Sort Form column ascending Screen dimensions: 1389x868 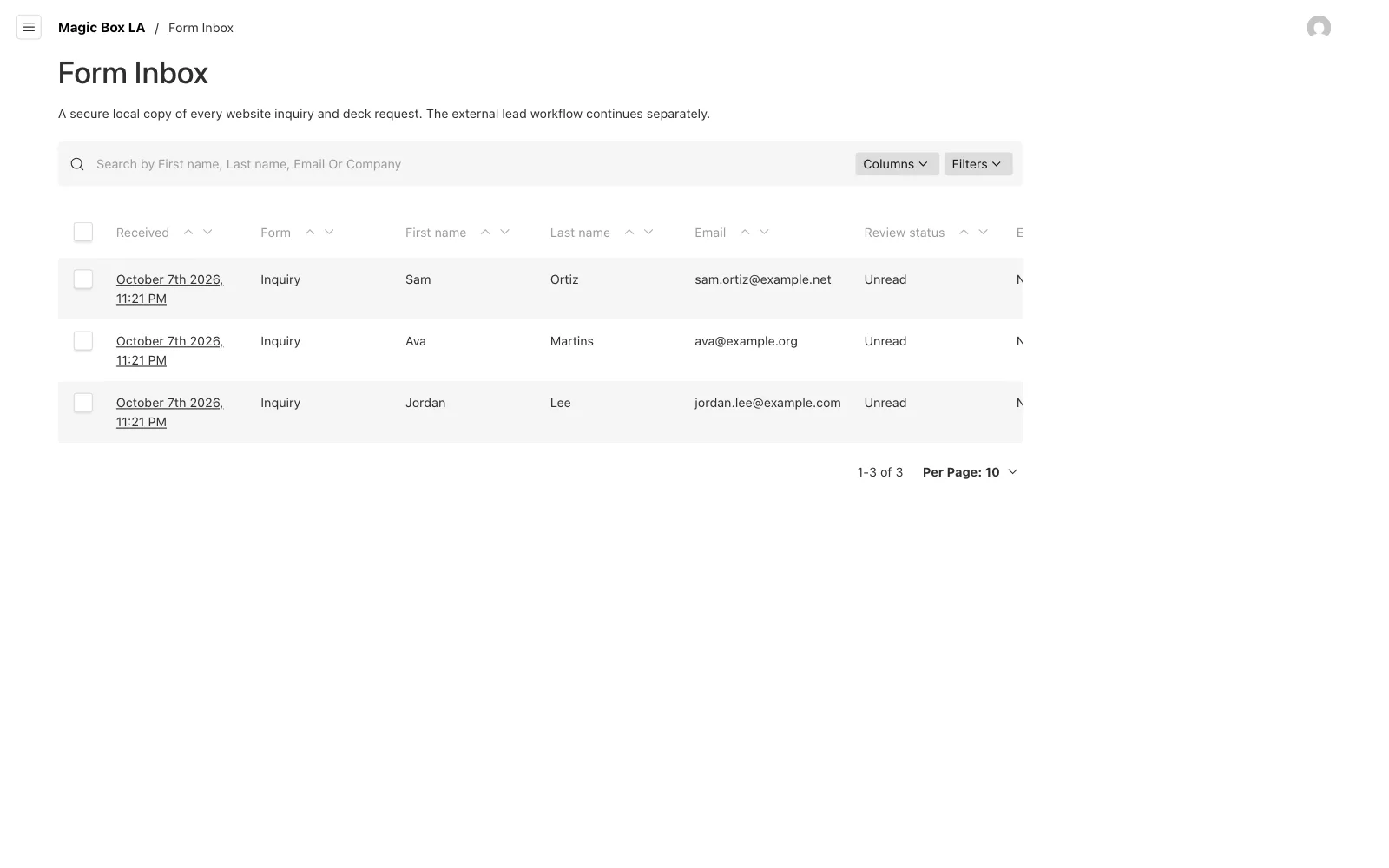coord(310,232)
